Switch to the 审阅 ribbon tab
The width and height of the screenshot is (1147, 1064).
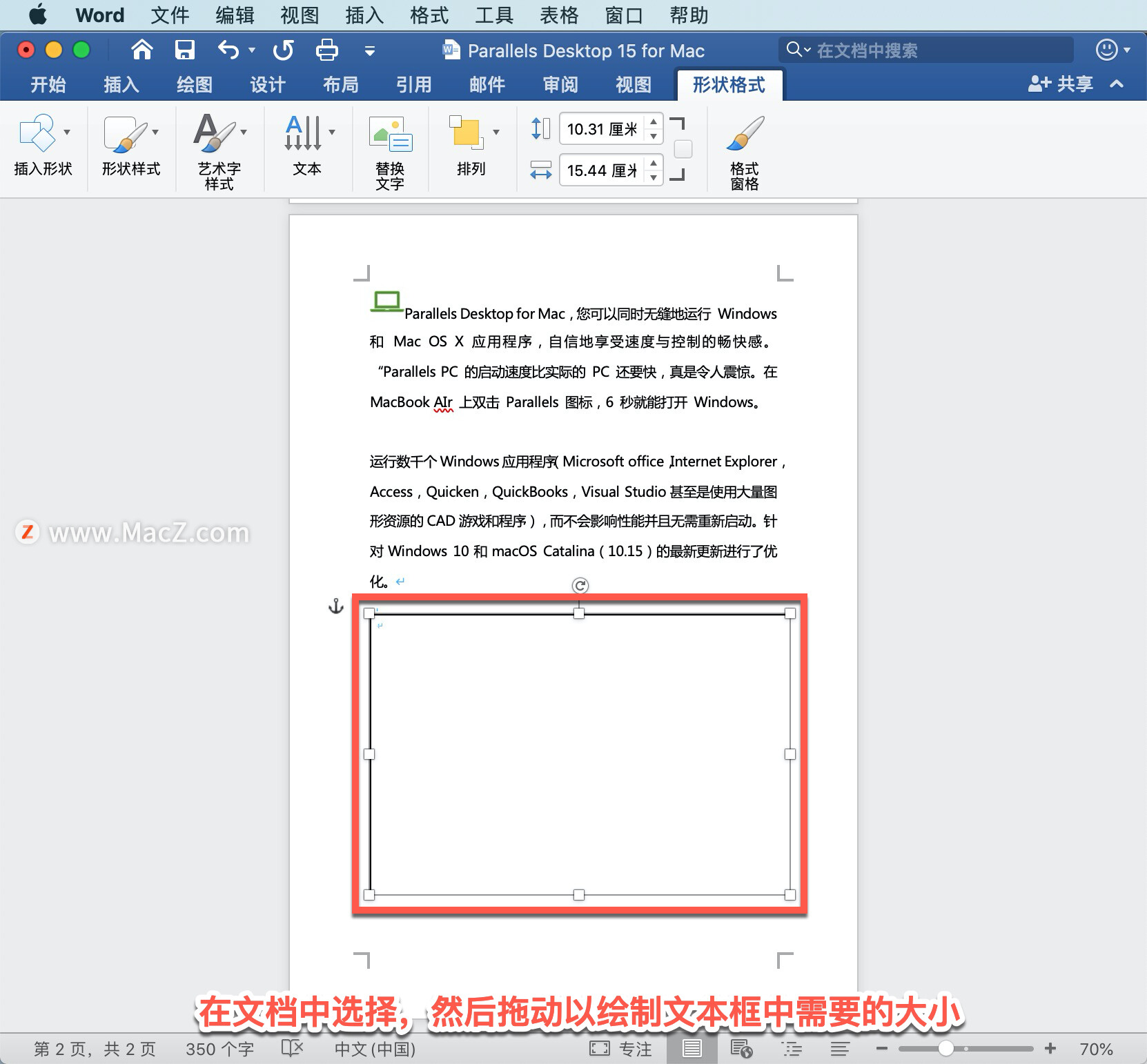coord(560,84)
